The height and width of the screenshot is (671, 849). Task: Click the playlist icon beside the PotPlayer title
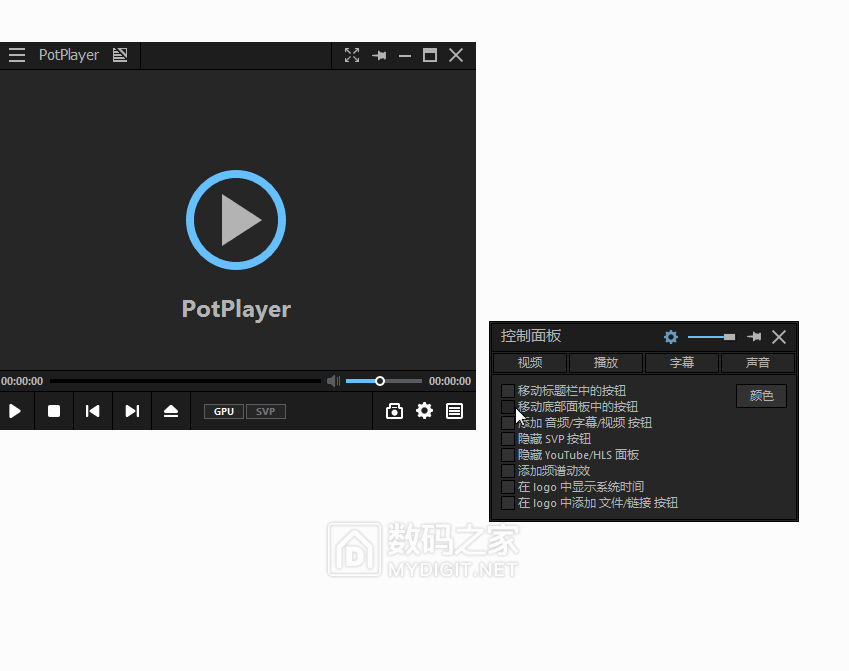click(120, 55)
